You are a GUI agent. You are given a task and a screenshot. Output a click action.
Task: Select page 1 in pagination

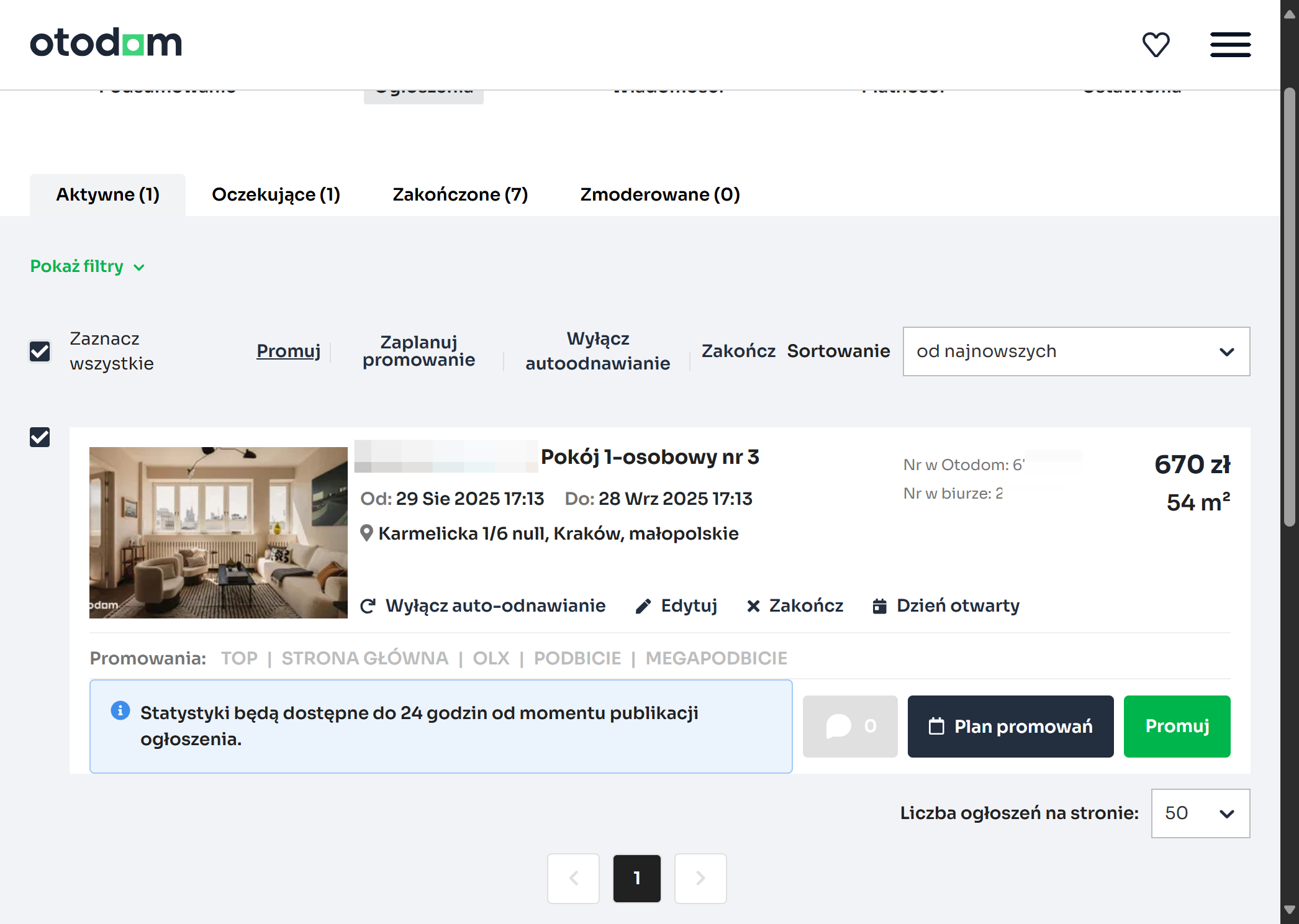(x=637, y=878)
